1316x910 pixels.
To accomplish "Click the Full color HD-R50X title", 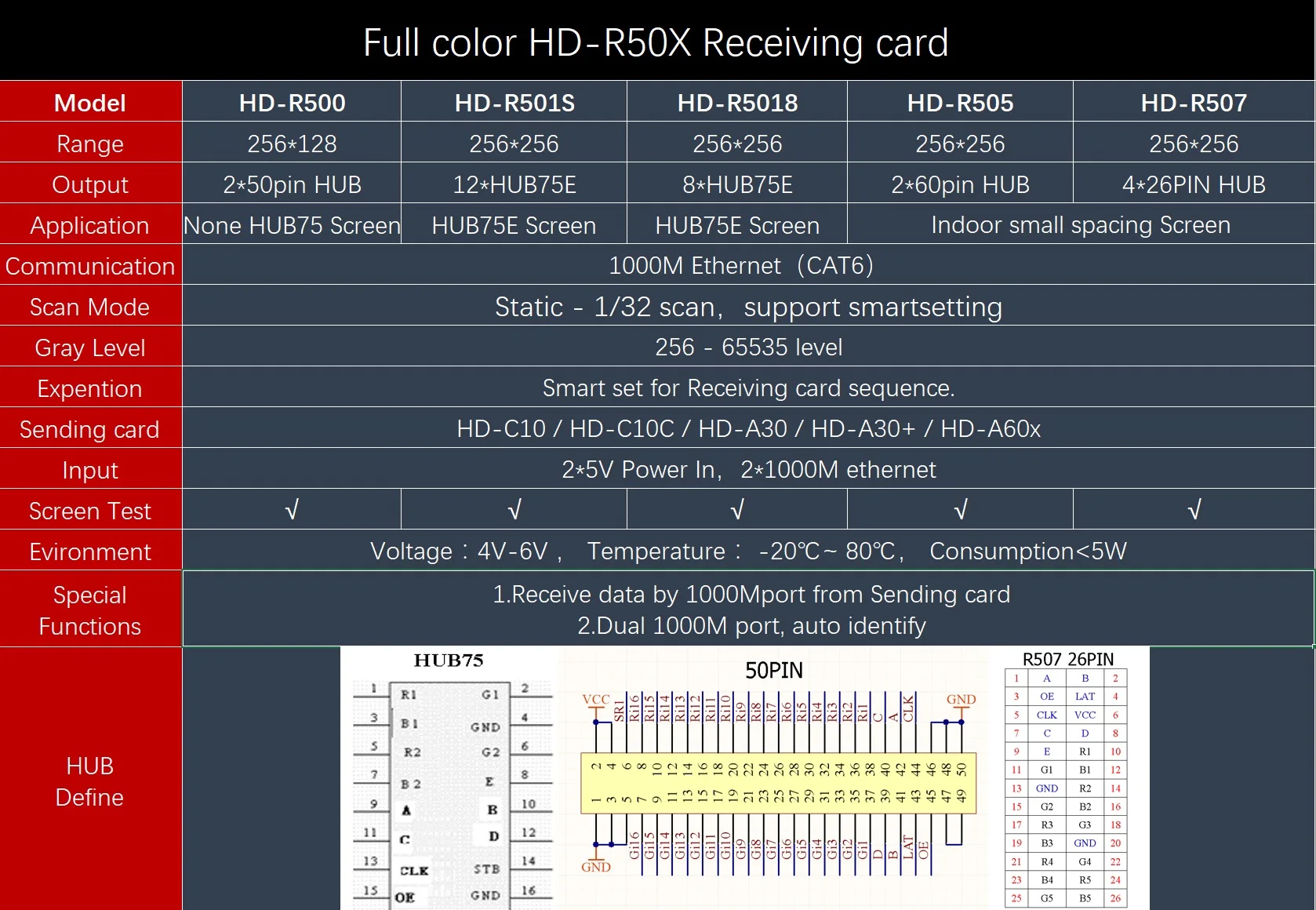I will pos(657,42).
